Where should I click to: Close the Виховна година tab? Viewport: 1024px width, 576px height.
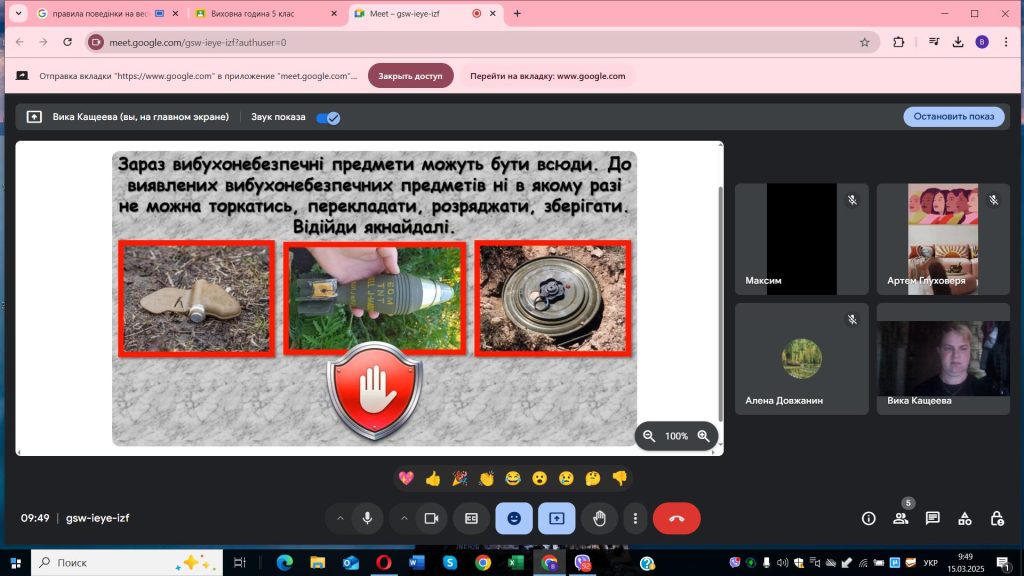click(334, 14)
